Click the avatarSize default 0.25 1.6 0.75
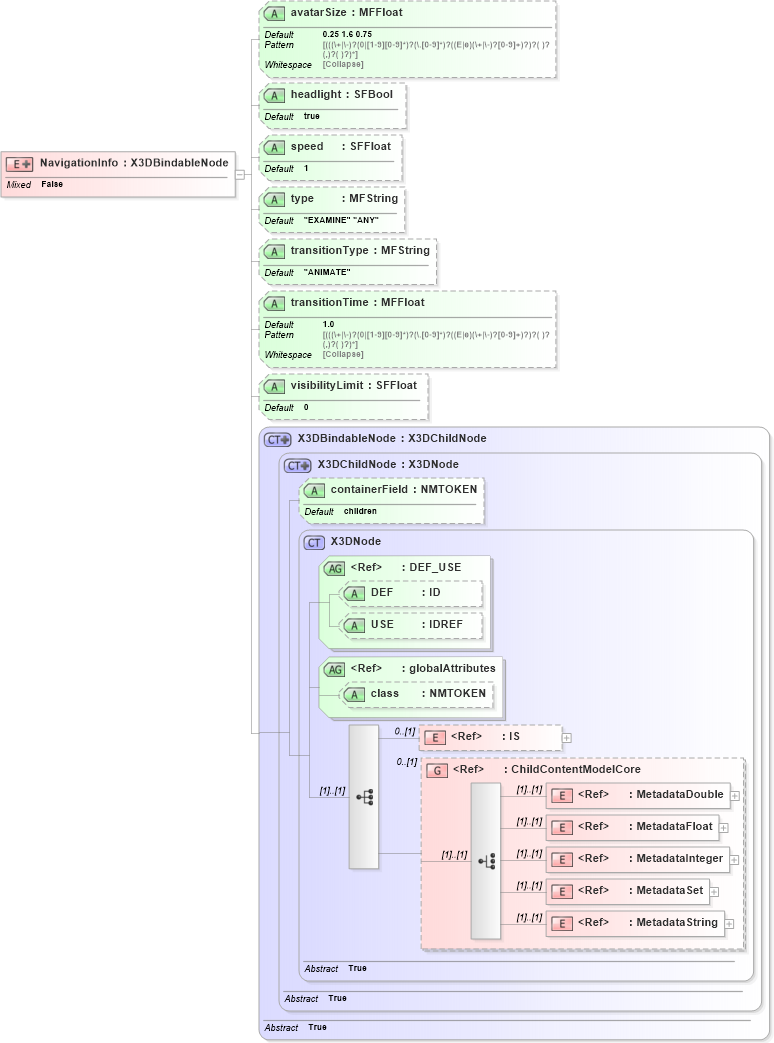774x1043 pixels. coord(347,34)
